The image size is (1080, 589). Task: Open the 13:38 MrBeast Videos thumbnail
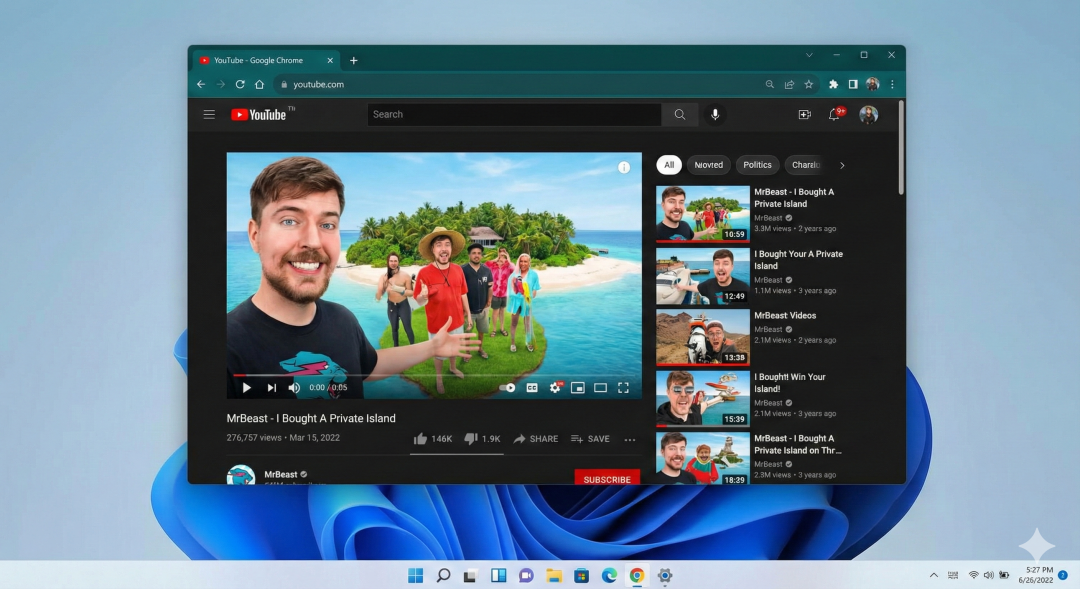click(x=703, y=337)
